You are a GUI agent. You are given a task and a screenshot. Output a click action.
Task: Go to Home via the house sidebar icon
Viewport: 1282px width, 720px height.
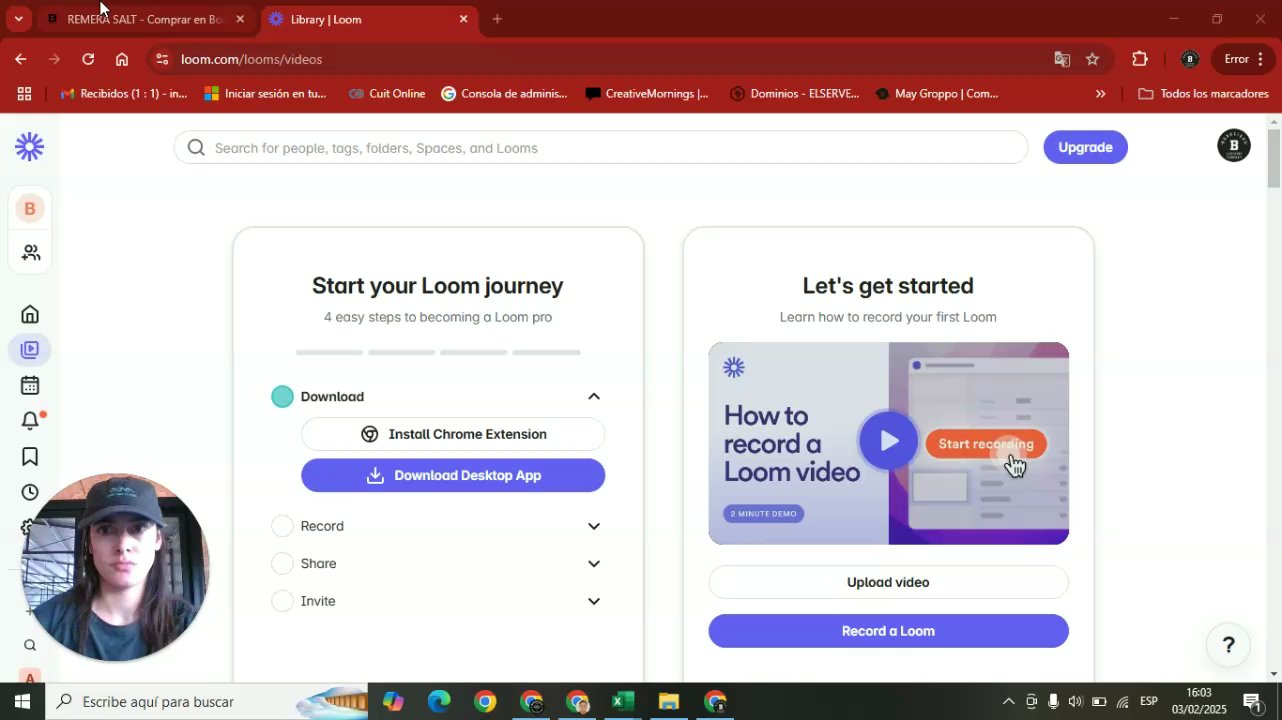click(30, 314)
